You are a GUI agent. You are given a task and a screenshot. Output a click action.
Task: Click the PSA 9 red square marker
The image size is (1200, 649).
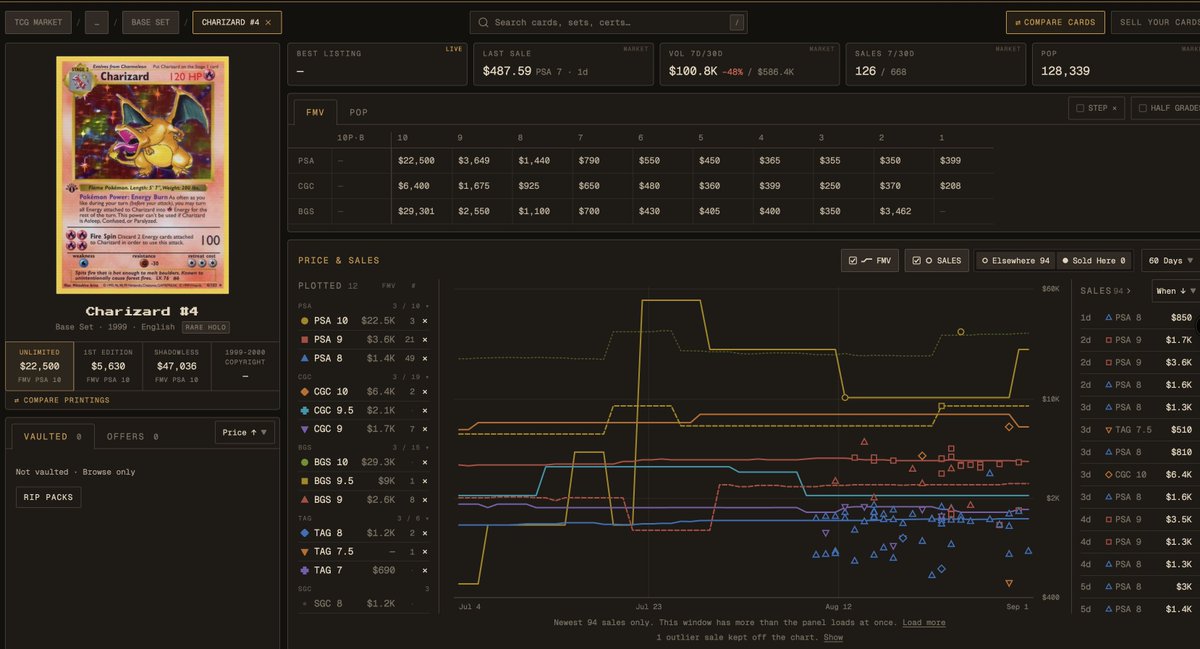[x=305, y=339]
